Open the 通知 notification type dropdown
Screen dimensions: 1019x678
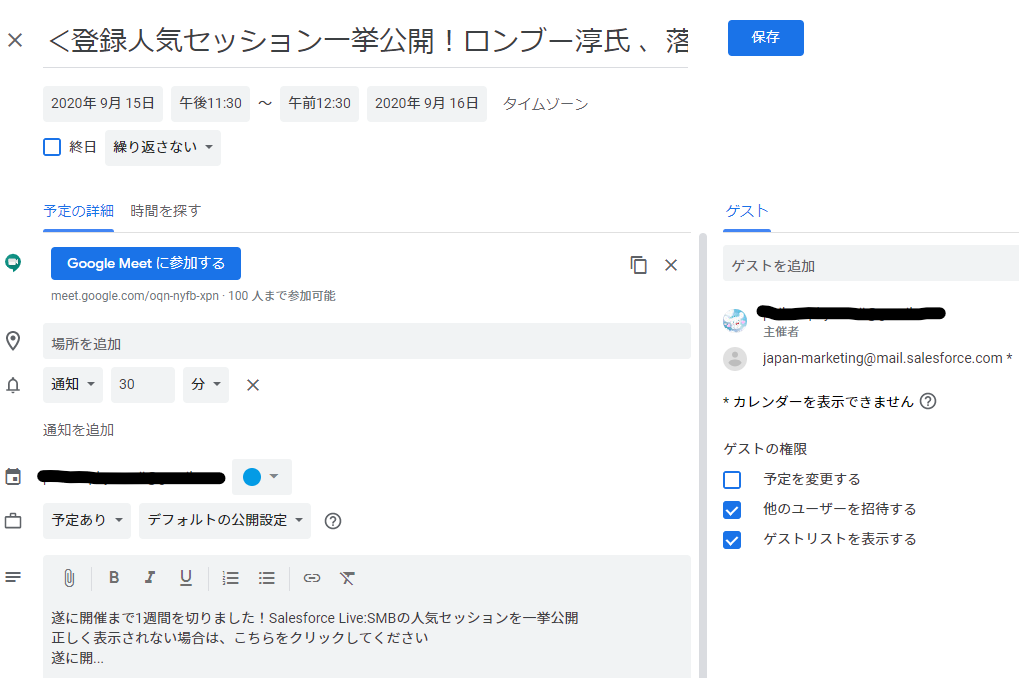pos(73,385)
